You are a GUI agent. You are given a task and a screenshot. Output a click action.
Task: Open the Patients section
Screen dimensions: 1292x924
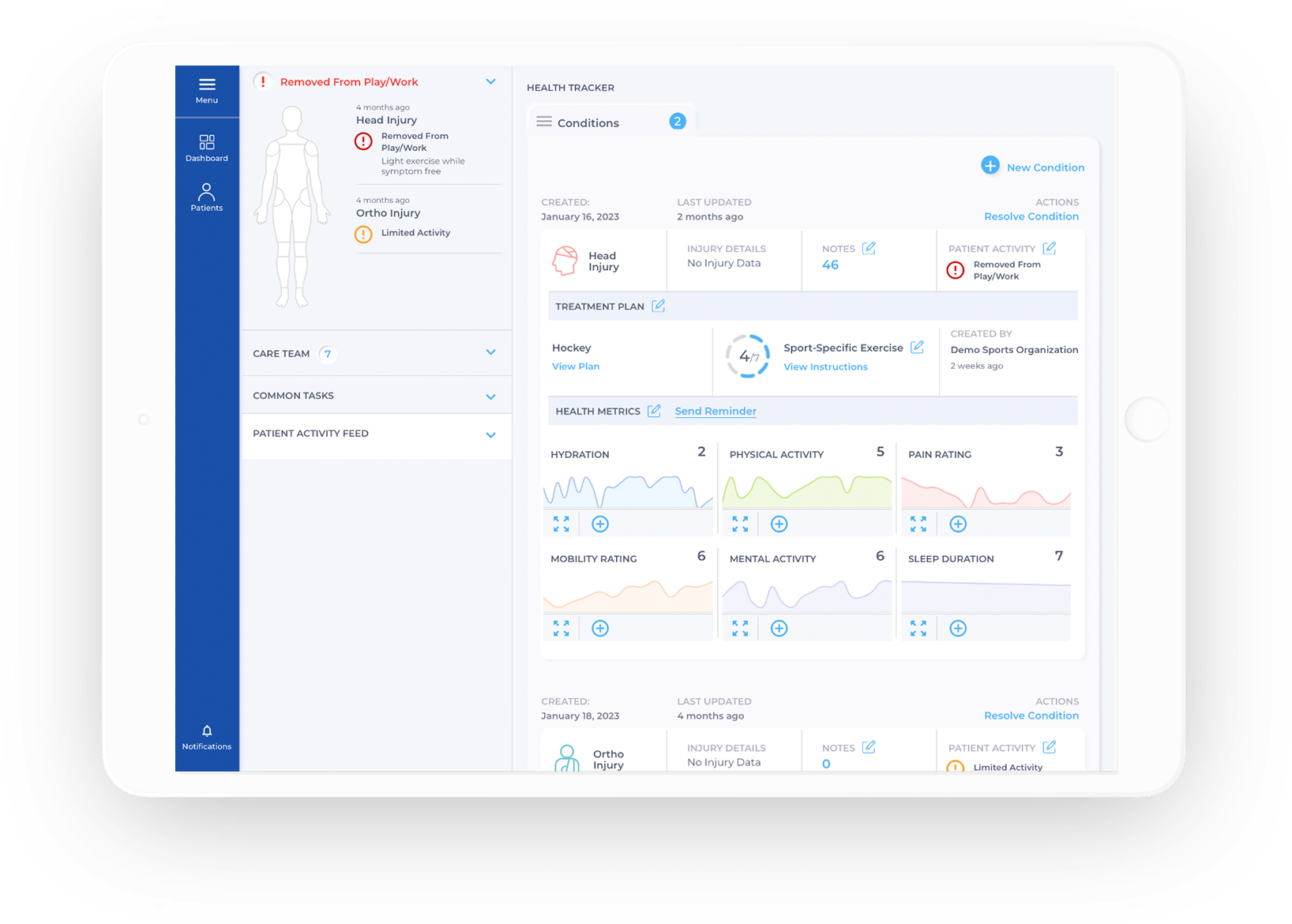pyautogui.click(x=207, y=197)
